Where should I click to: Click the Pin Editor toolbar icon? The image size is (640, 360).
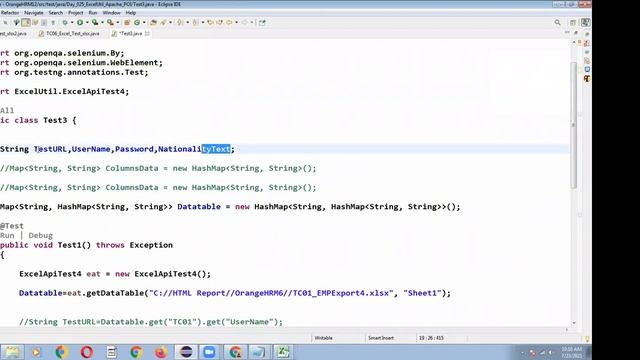tap(262, 22)
